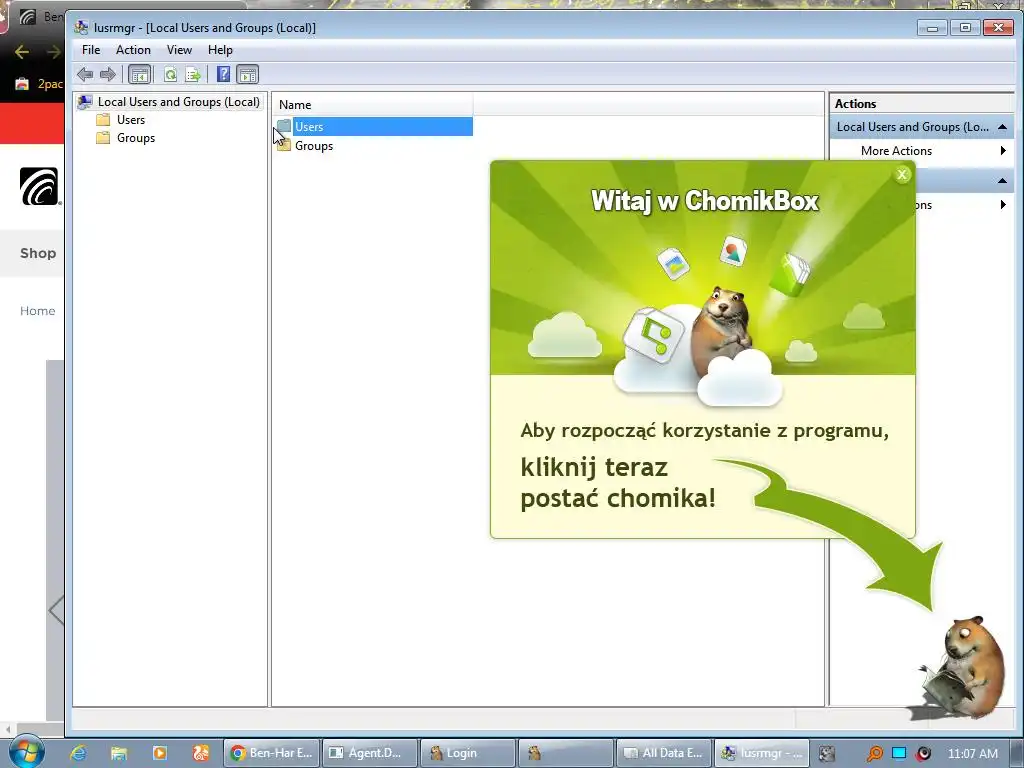
Task: Click the Refresh toolbar icon
Action: pyautogui.click(x=170, y=74)
